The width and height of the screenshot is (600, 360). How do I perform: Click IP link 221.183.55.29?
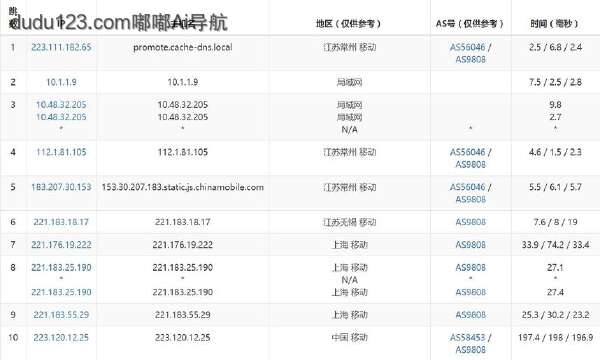point(61,315)
